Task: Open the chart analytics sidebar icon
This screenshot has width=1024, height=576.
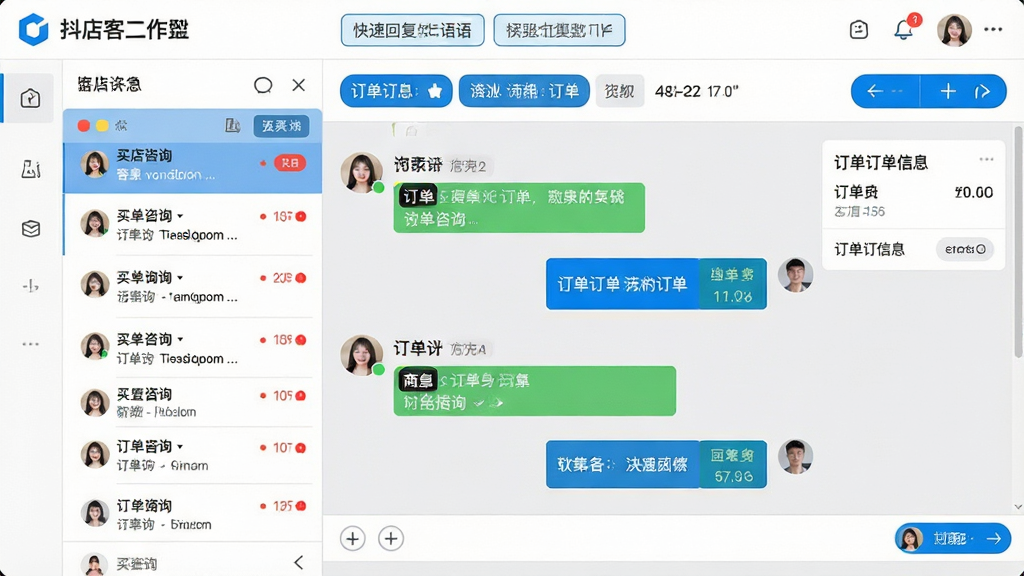Action: click(31, 169)
